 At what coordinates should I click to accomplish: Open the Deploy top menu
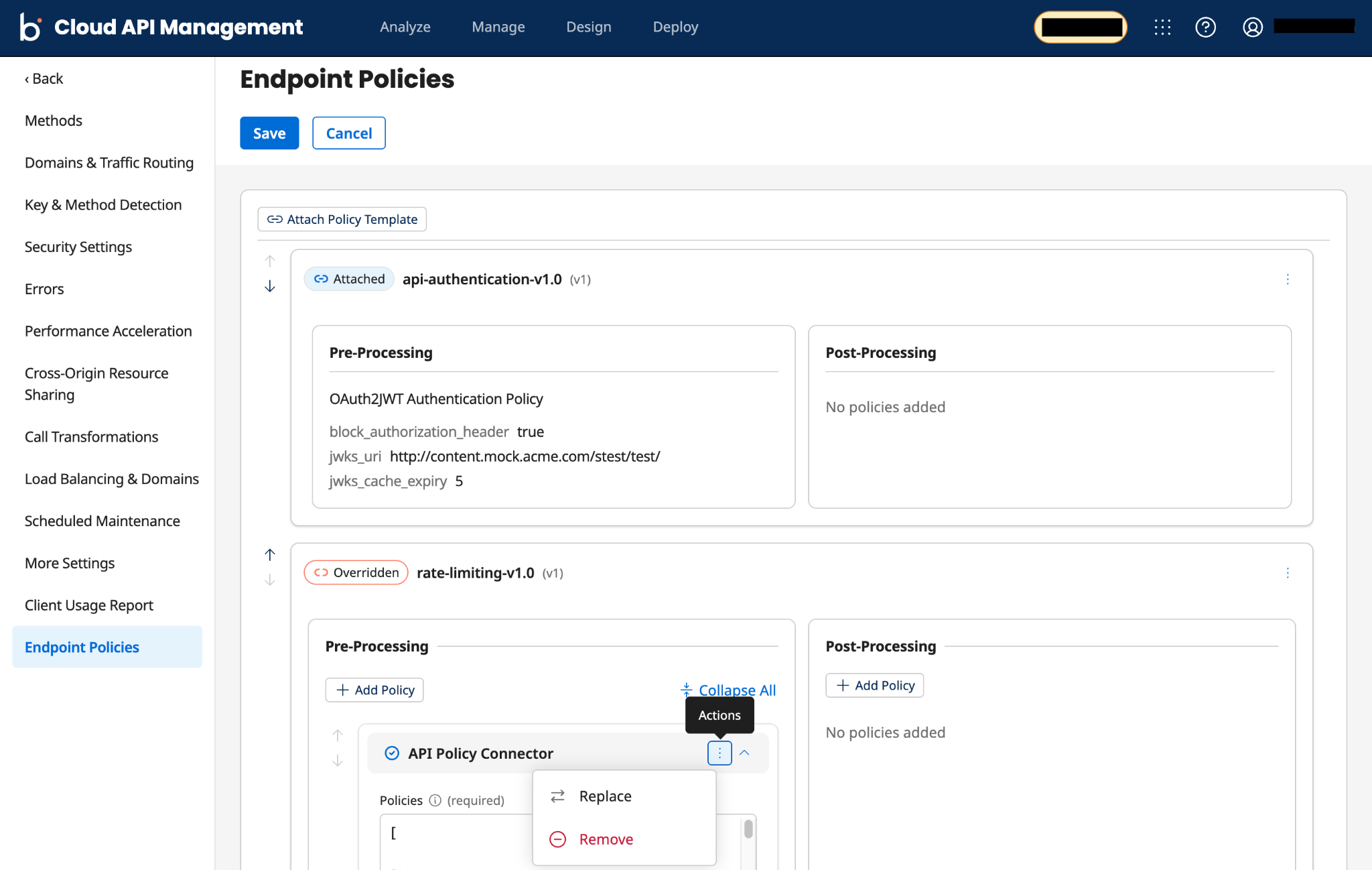pos(675,27)
